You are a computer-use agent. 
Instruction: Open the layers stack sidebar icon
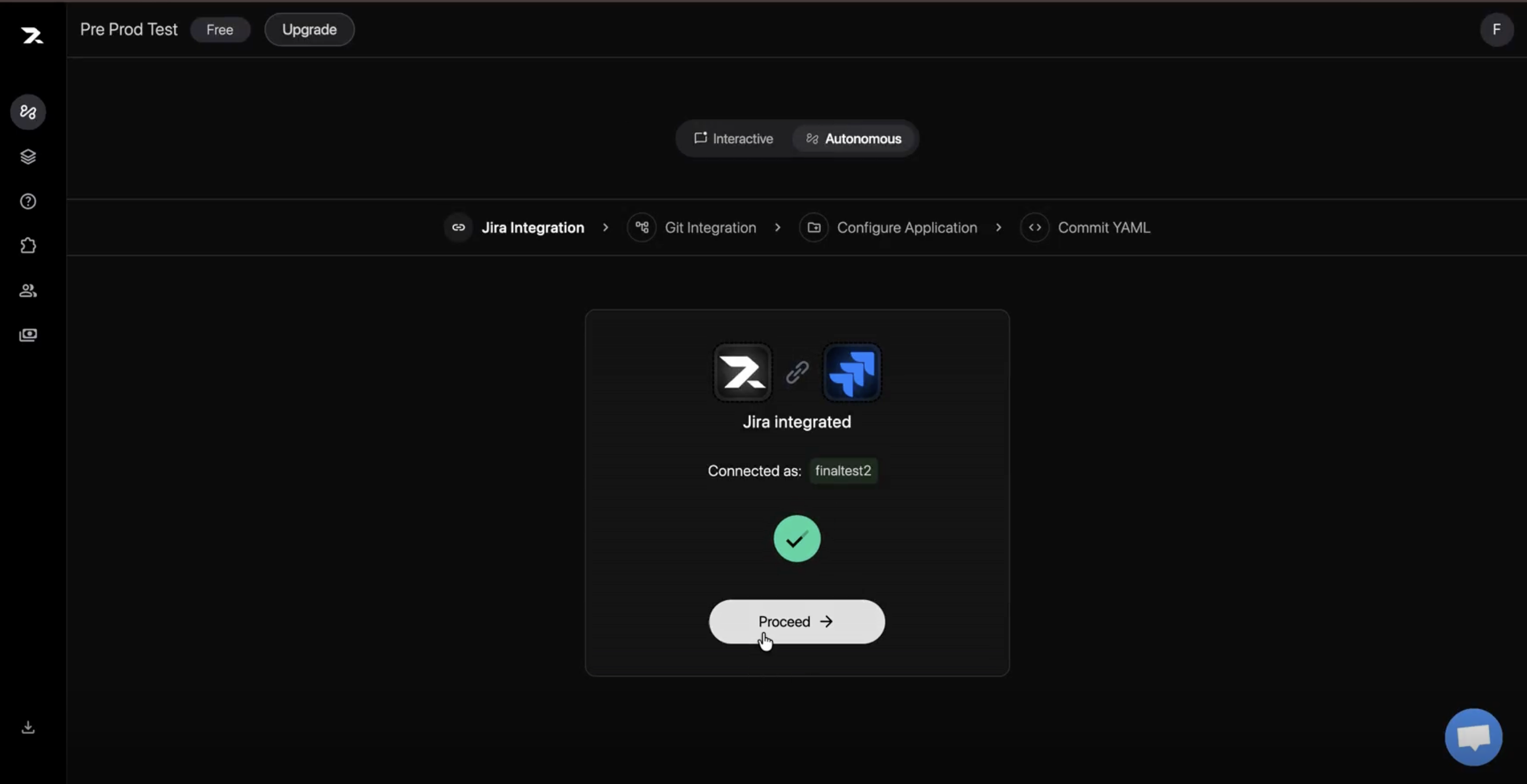(28, 157)
